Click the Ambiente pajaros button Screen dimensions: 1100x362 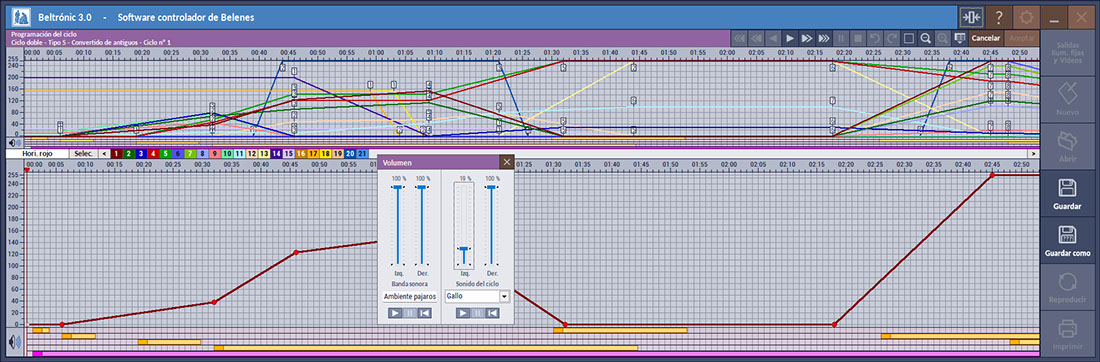tap(410, 296)
